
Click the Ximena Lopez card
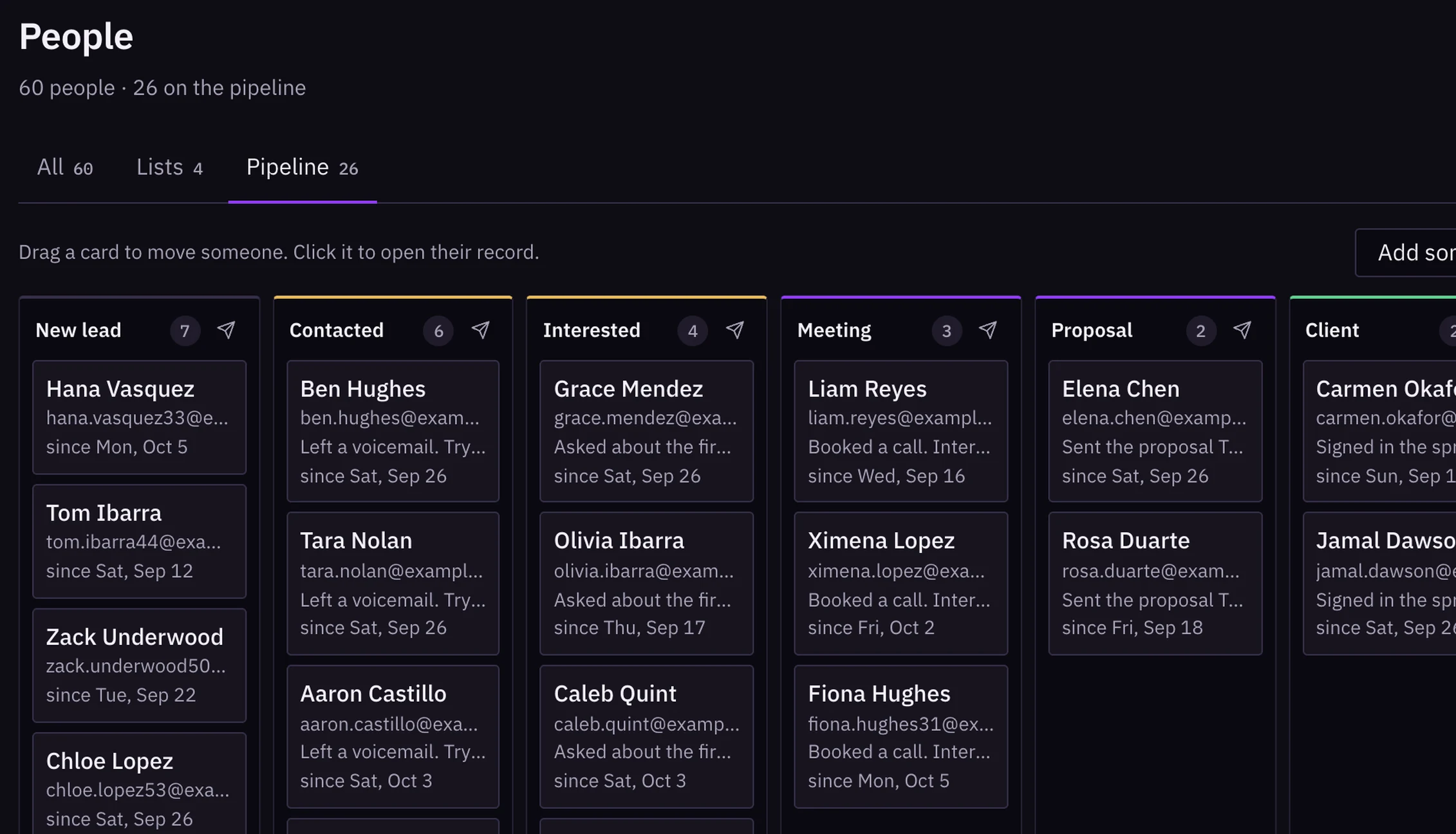[901, 584]
